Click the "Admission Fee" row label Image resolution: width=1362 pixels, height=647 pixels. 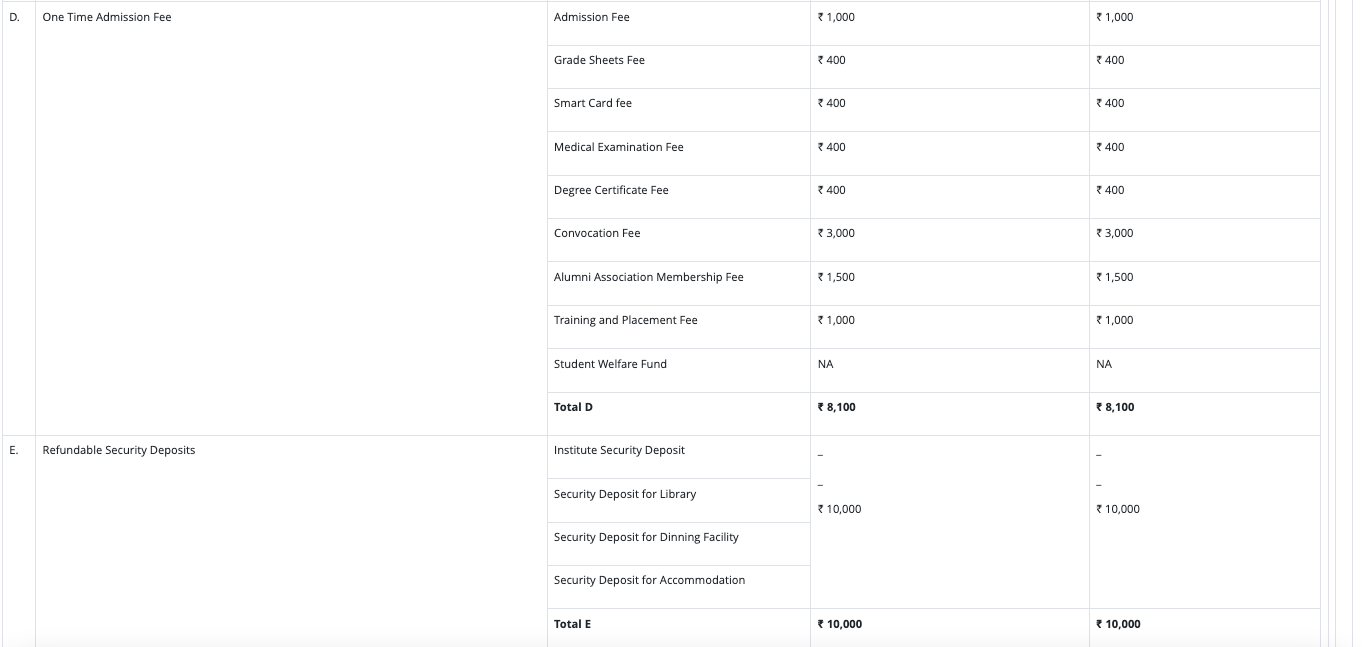coord(591,17)
